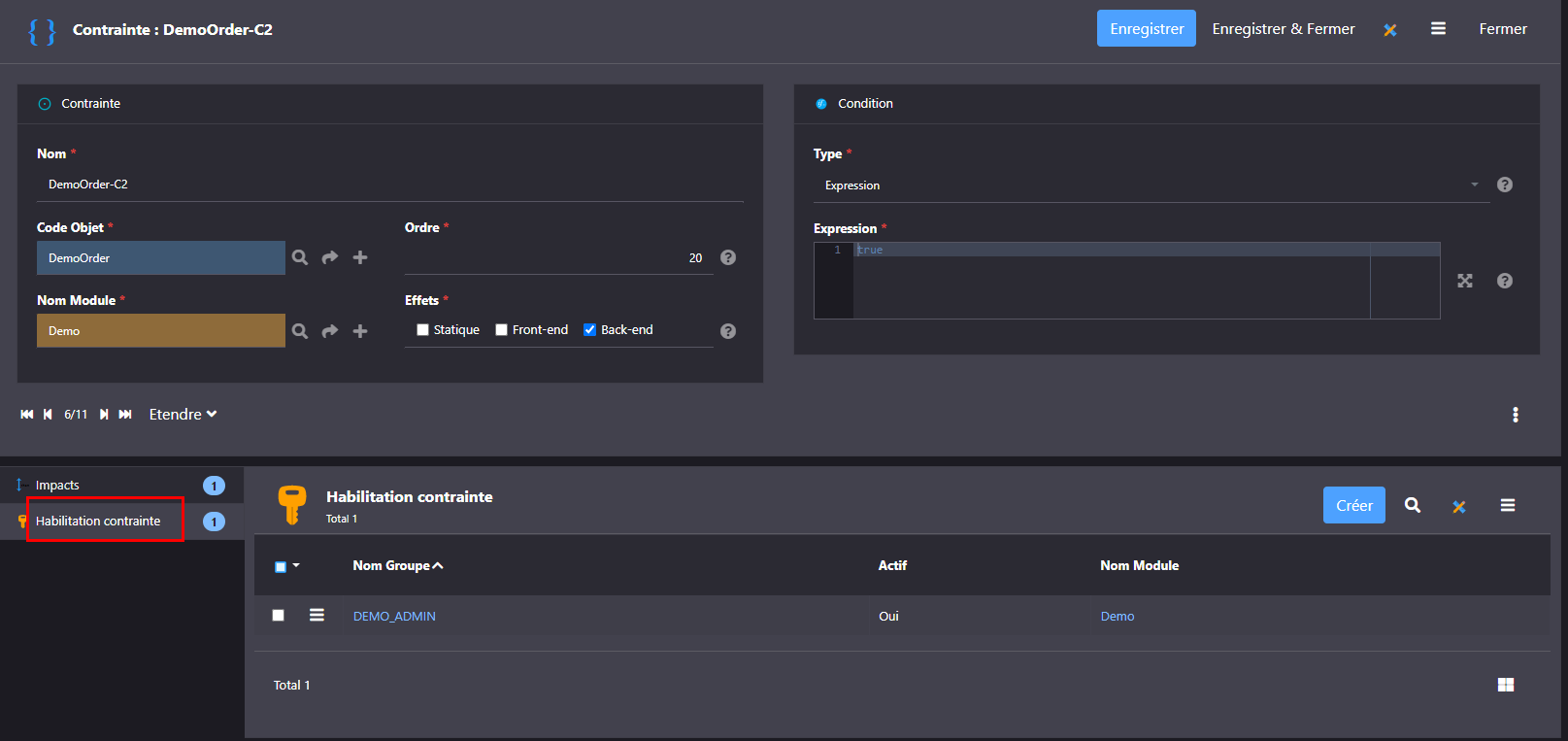The image size is (1568, 741).
Task: Search for a Nom Module value
Action: 300,331
